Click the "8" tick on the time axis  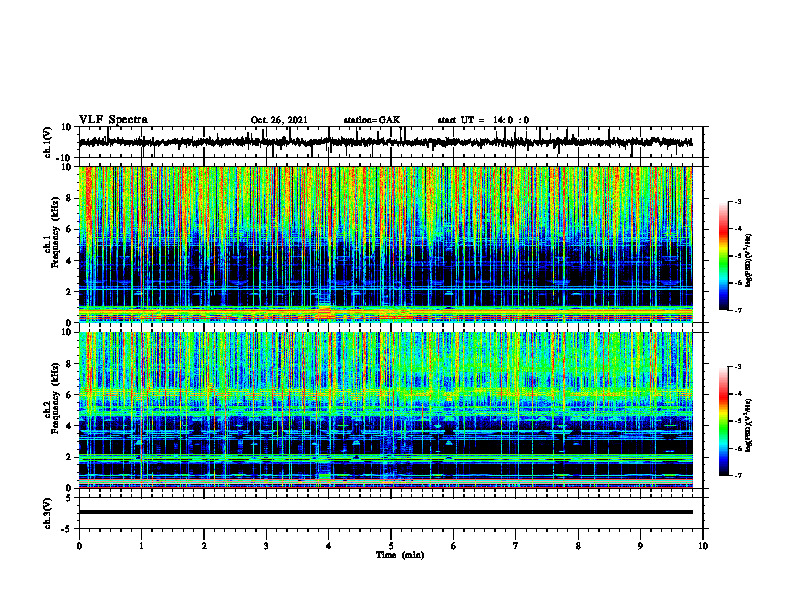click(x=578, y=546)
